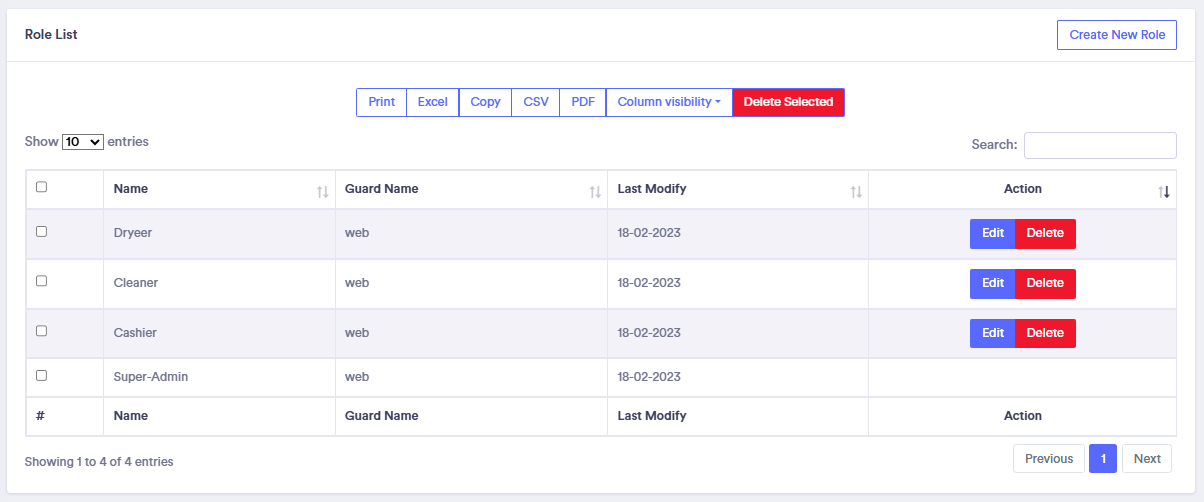Export roles as CSV
This screenshot has width=1204, height=502.
[536, 102]
